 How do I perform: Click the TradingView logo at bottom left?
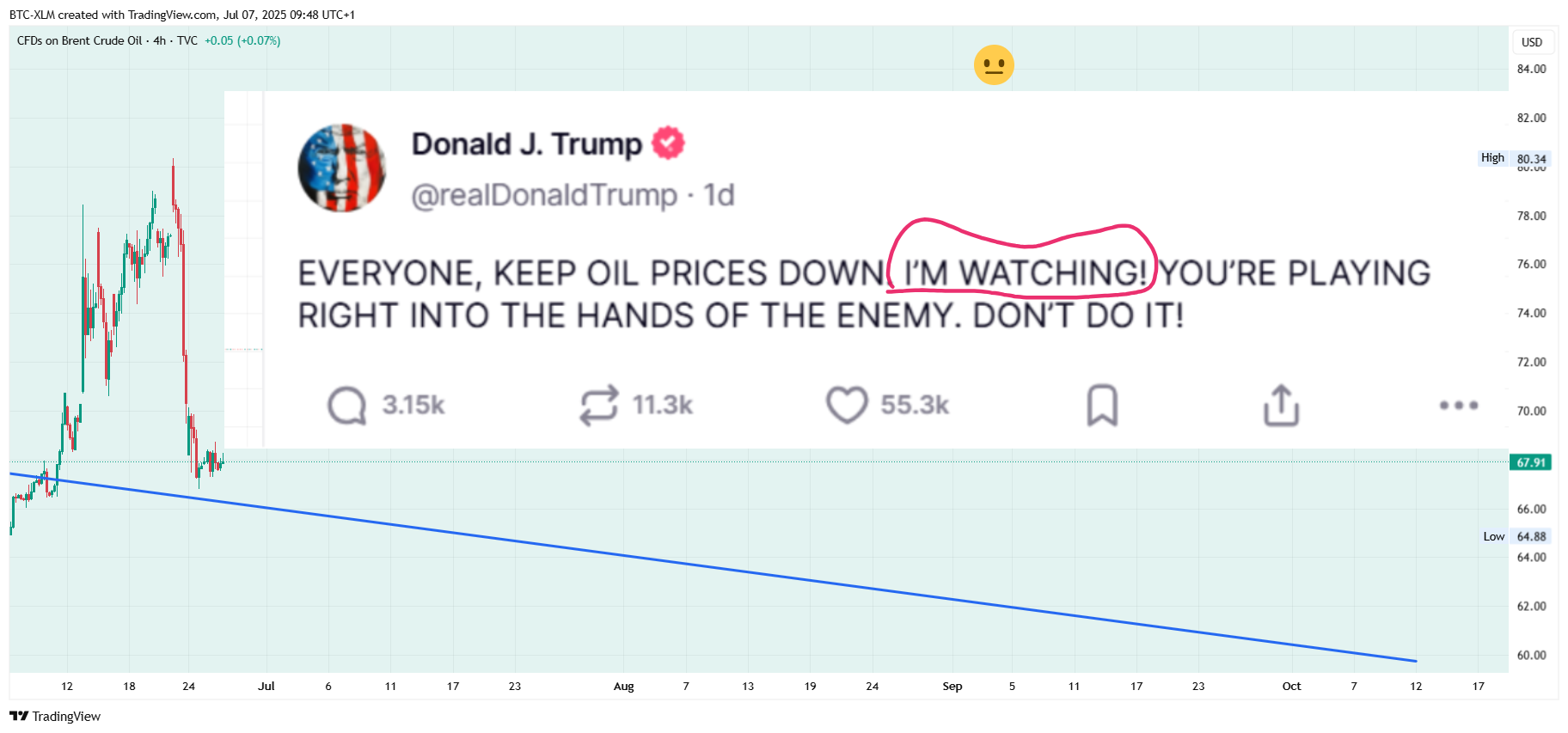tap(55, 716)
